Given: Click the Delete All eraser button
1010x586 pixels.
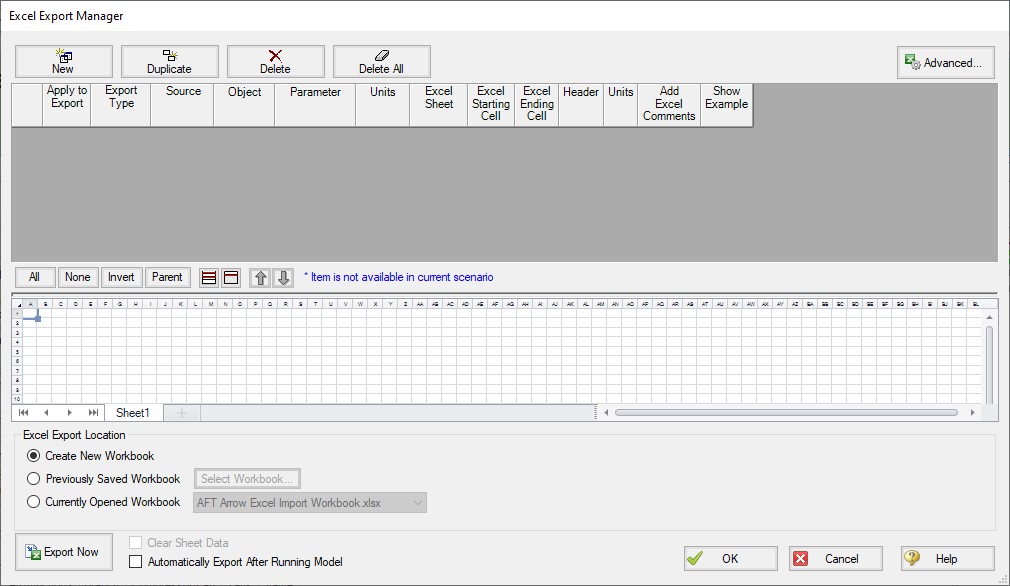Looking at the screenshot, I should tap(381, 62).
